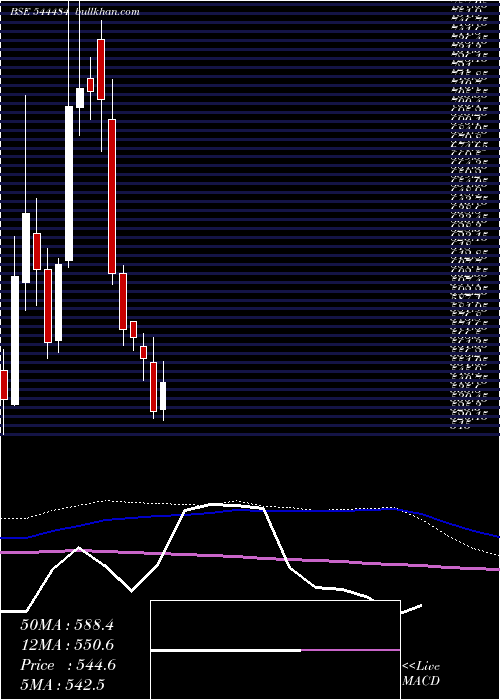Select the tallest white candlestick body
The height and width of the screenshot is (700, 500).
(x=69, y=183)
